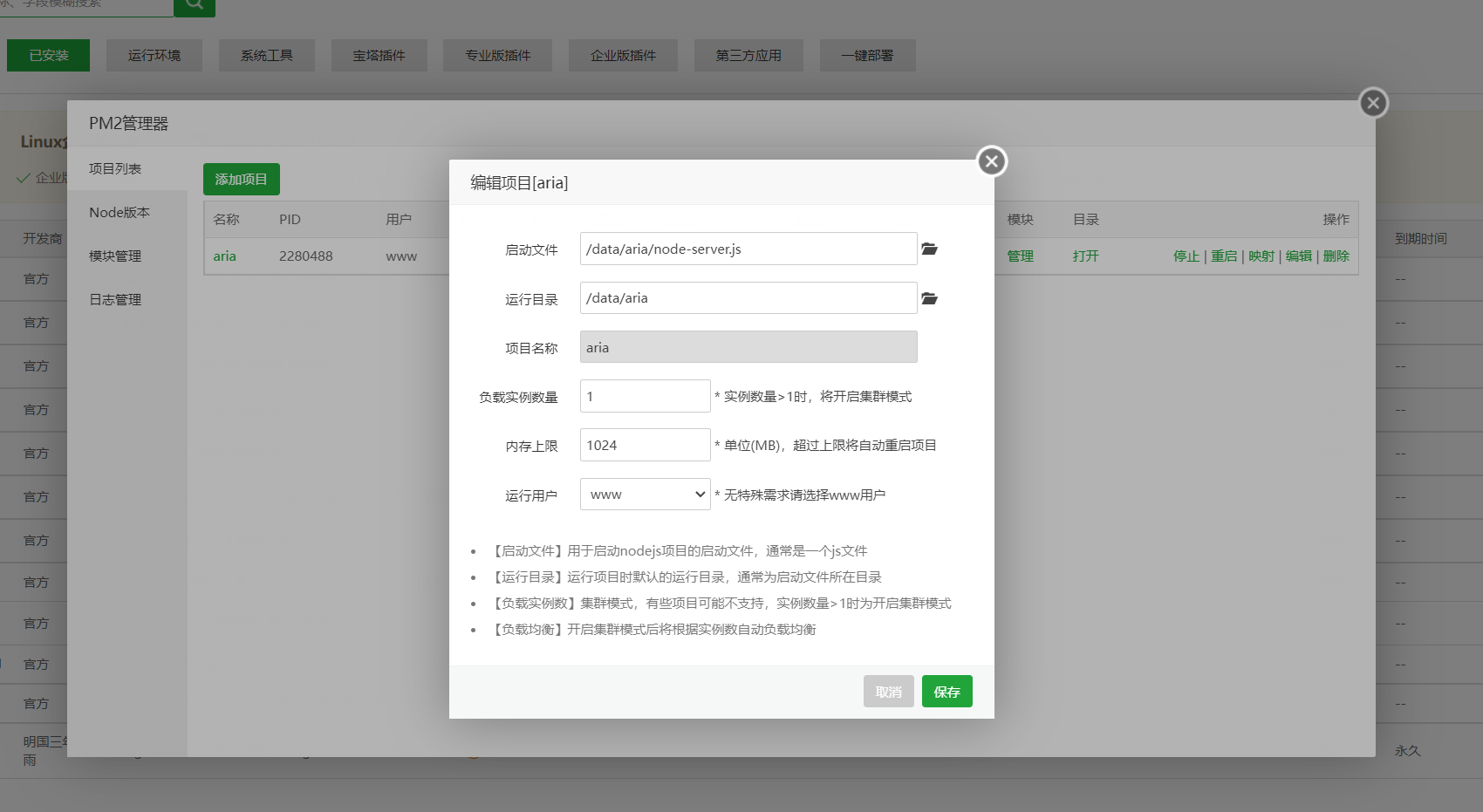
Task: Select the 第三方应用 tab
Action: (748, 55)
